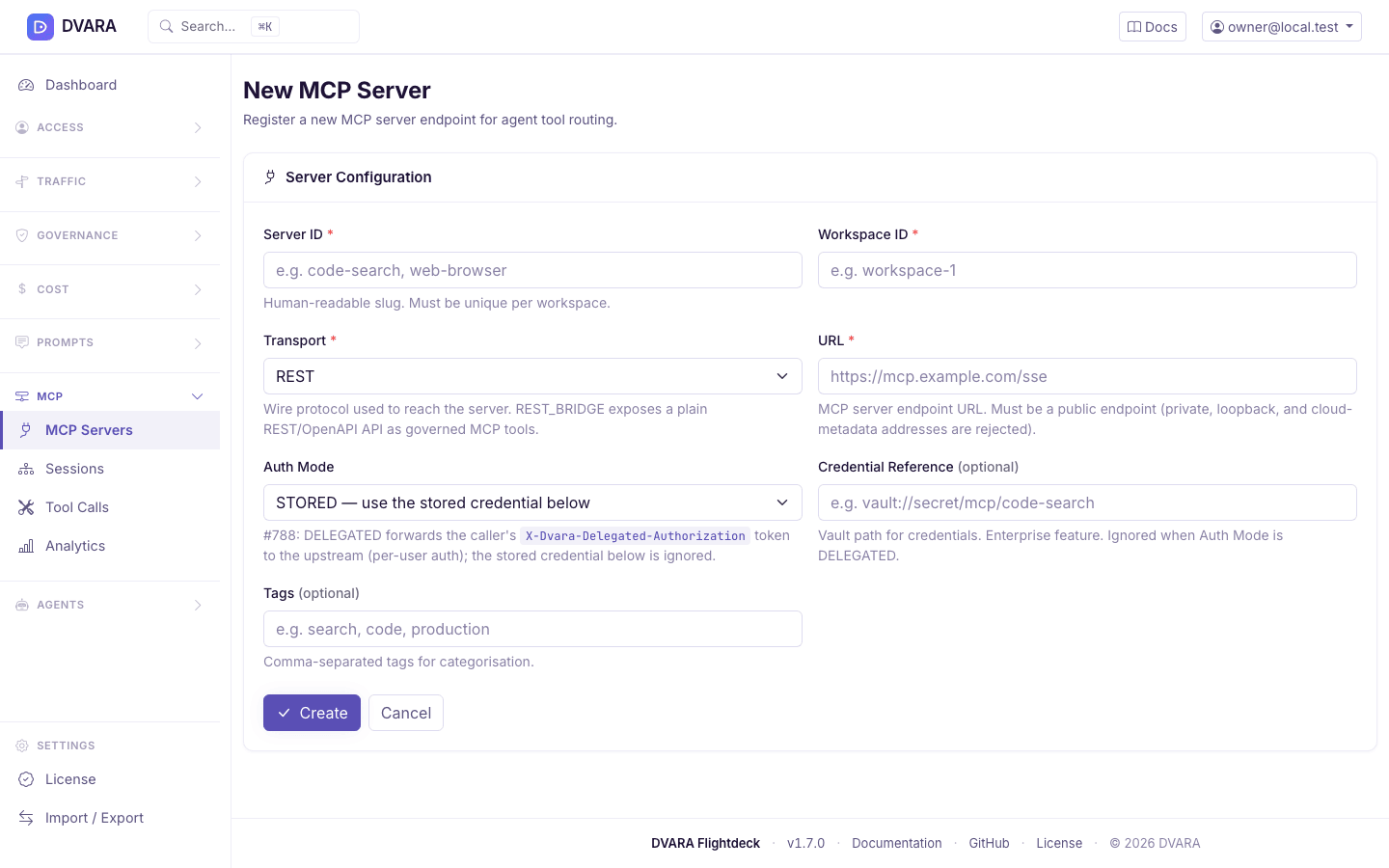1389x868 pixels.
Task: Click the License badge icon
Action: [x=26, y=779]
